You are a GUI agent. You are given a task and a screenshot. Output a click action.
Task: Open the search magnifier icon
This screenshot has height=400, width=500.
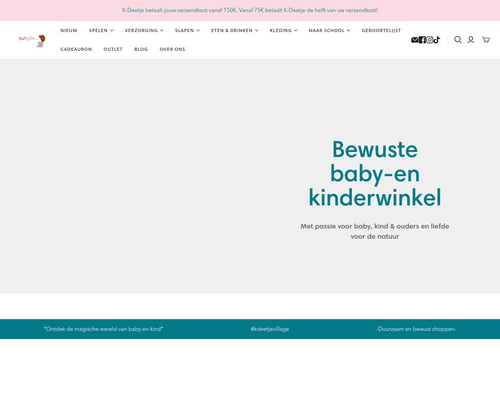(458, 40)
